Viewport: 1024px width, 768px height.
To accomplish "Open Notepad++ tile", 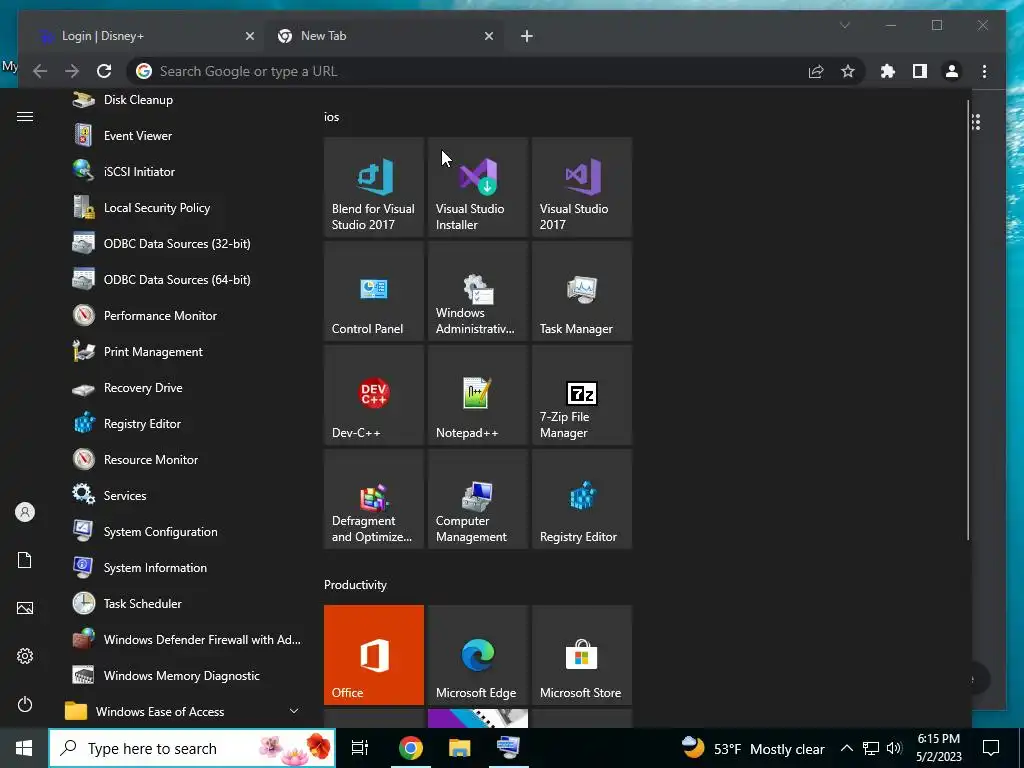I will click(x=477, y=395).
